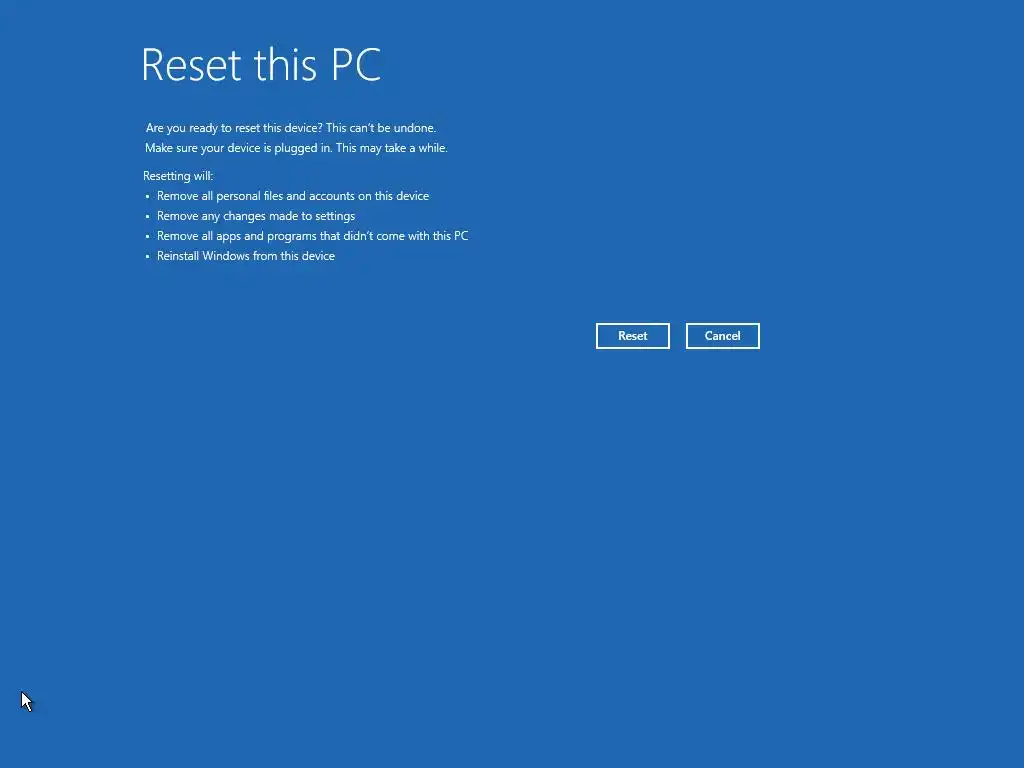1024x768 pixels.
Task: Click bullet marker before settings changes line
Action: [148, 217]
